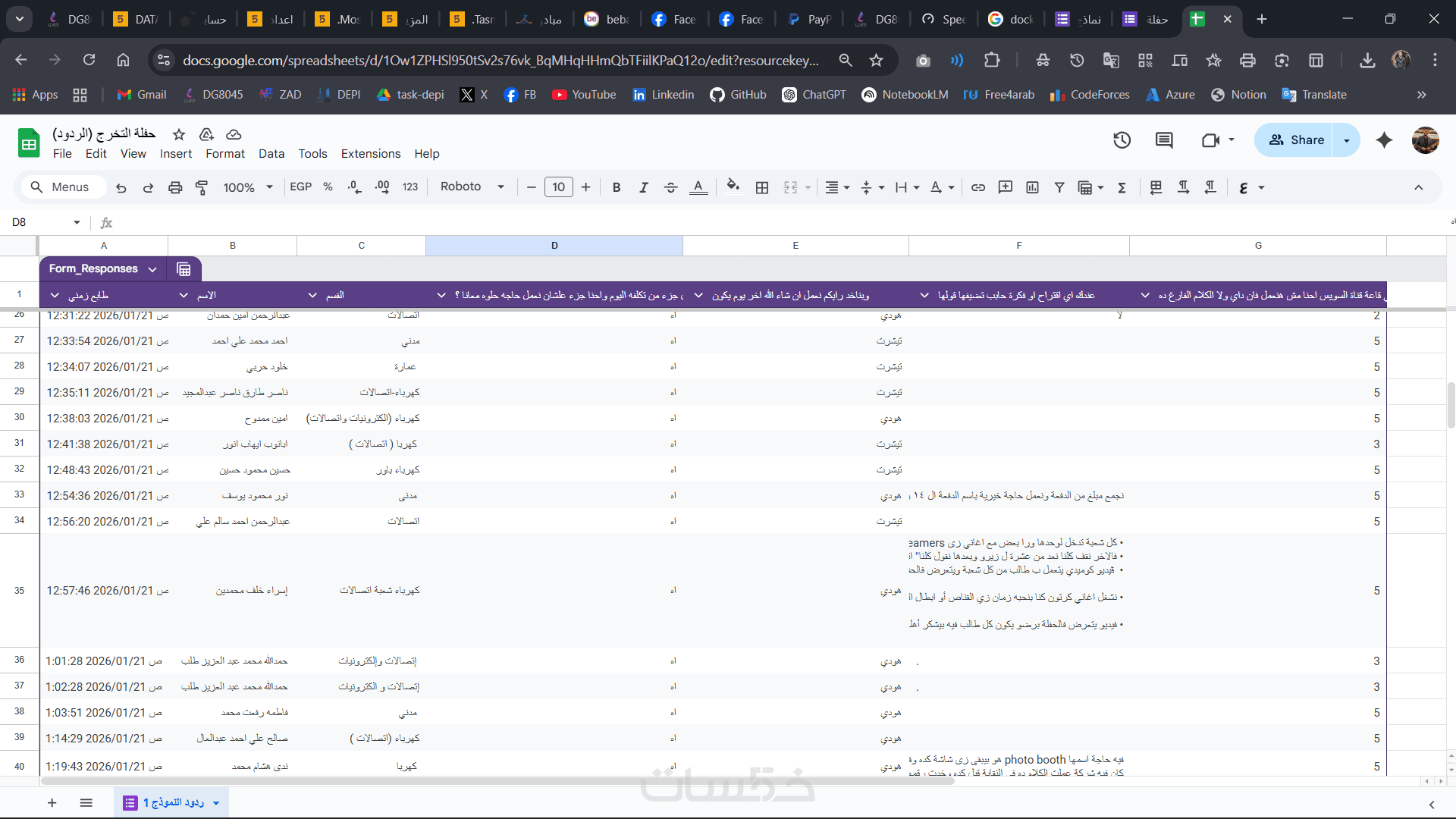Click the print icon in toolbar
1456x819 pixels.
click(175, 187)
